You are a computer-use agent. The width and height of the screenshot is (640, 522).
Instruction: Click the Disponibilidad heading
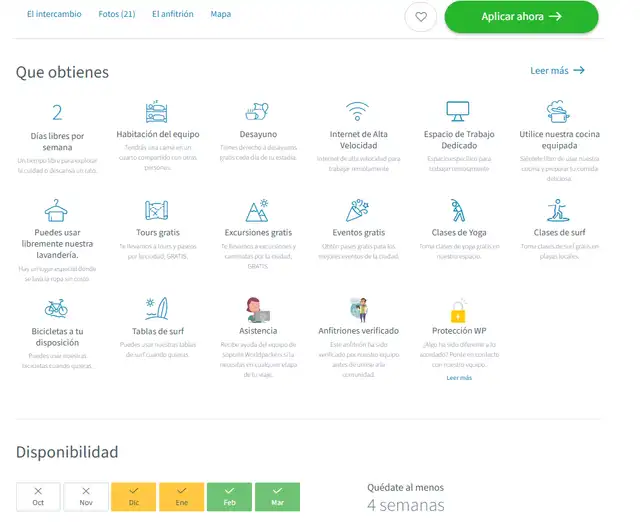[x=67, y=452]
